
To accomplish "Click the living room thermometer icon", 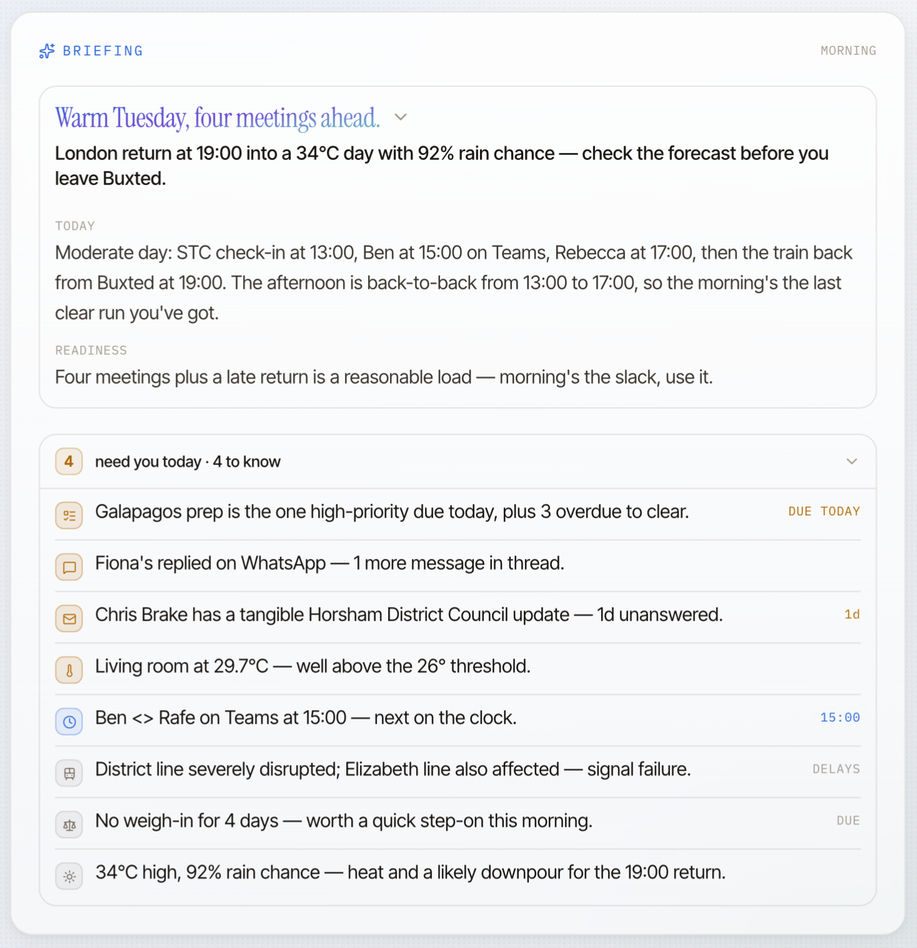I will [69, 670].
